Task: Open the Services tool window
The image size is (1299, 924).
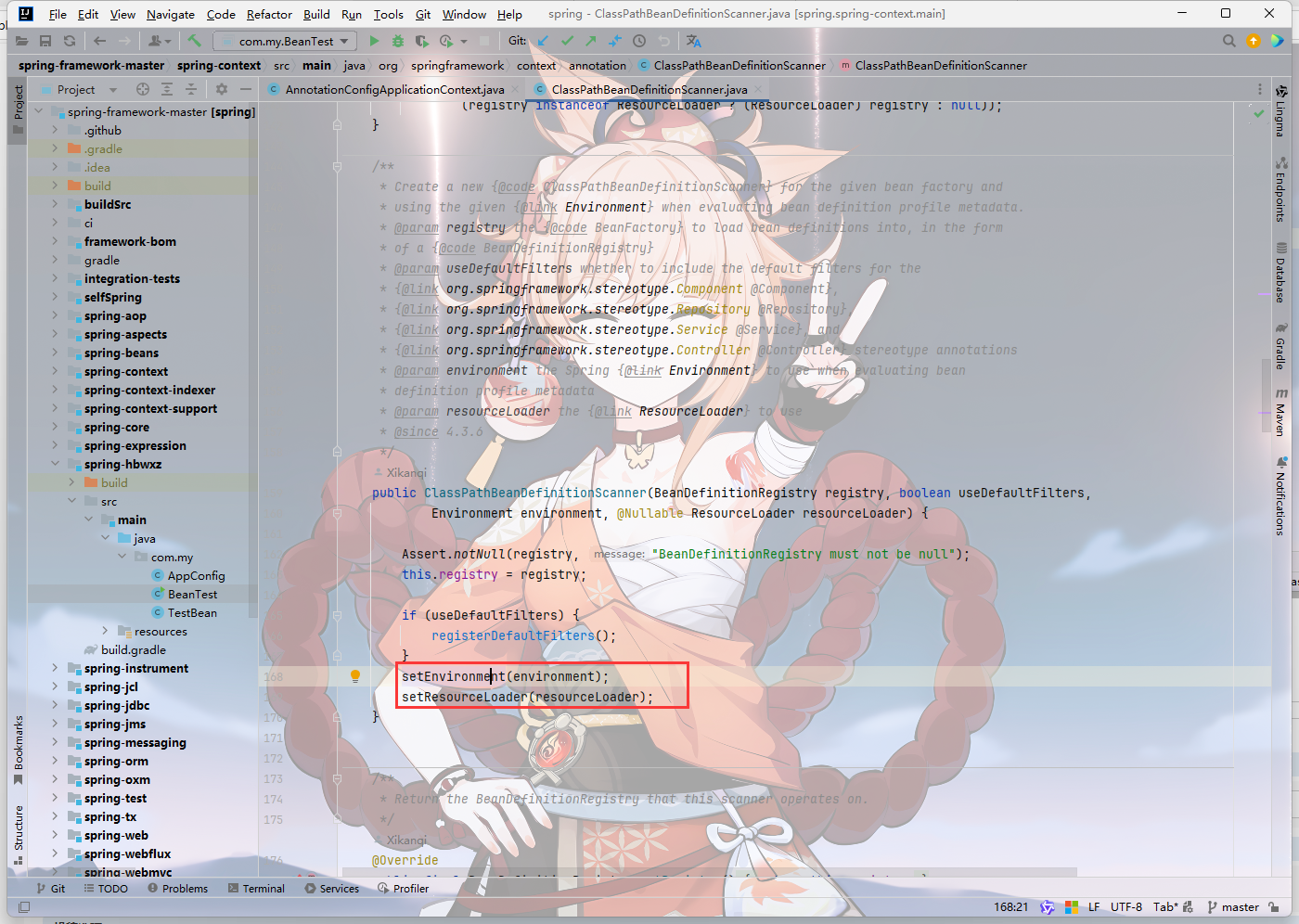Action: 332,888
